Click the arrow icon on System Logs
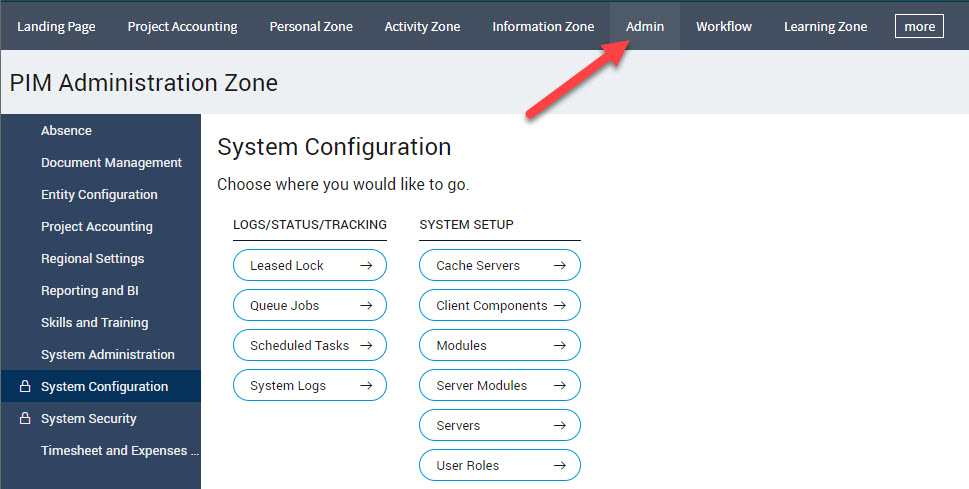Viewport: 969px width, 489px height. click(366, 385)
